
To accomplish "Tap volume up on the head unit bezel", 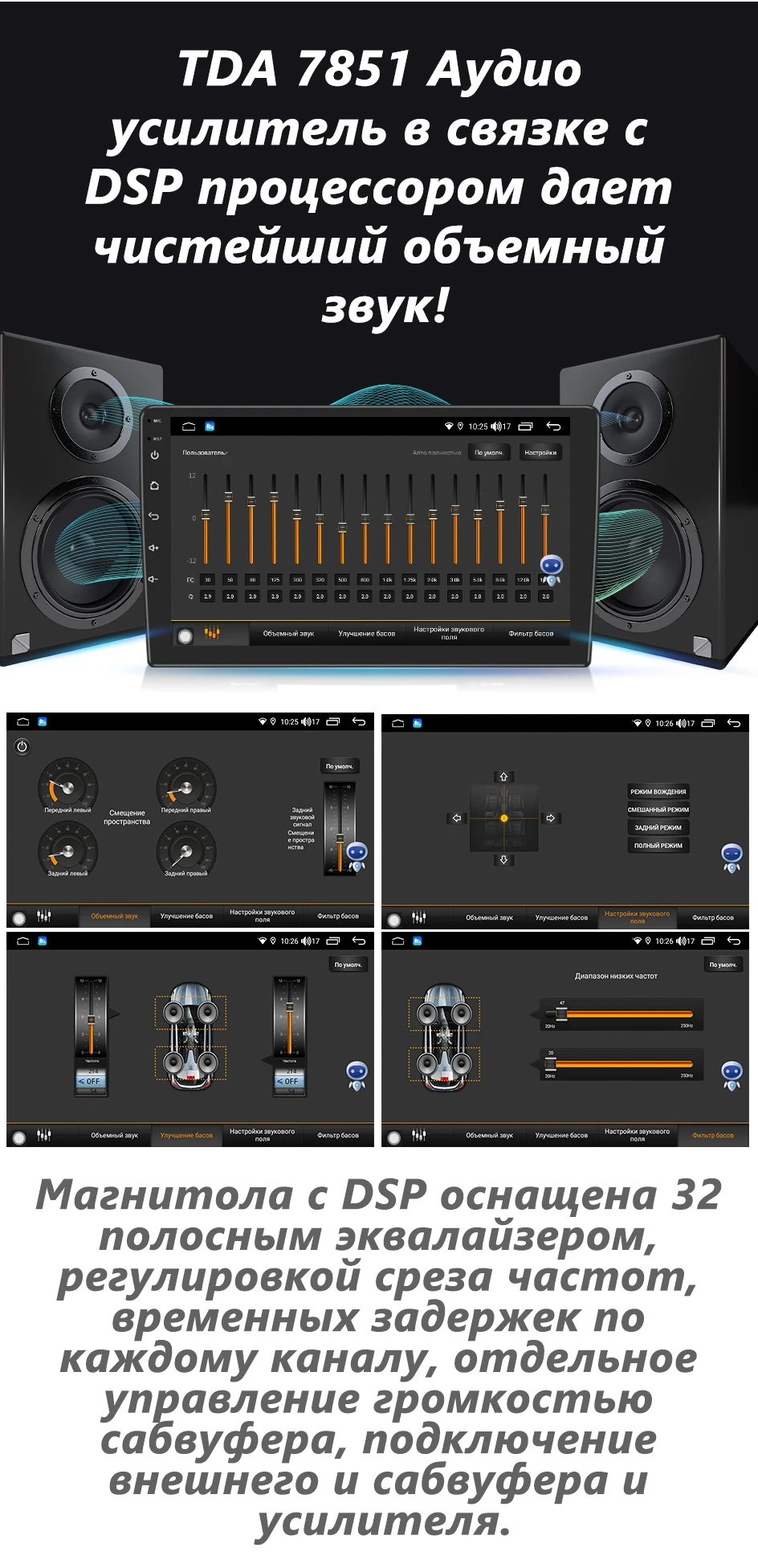I will tap(154, 548).
